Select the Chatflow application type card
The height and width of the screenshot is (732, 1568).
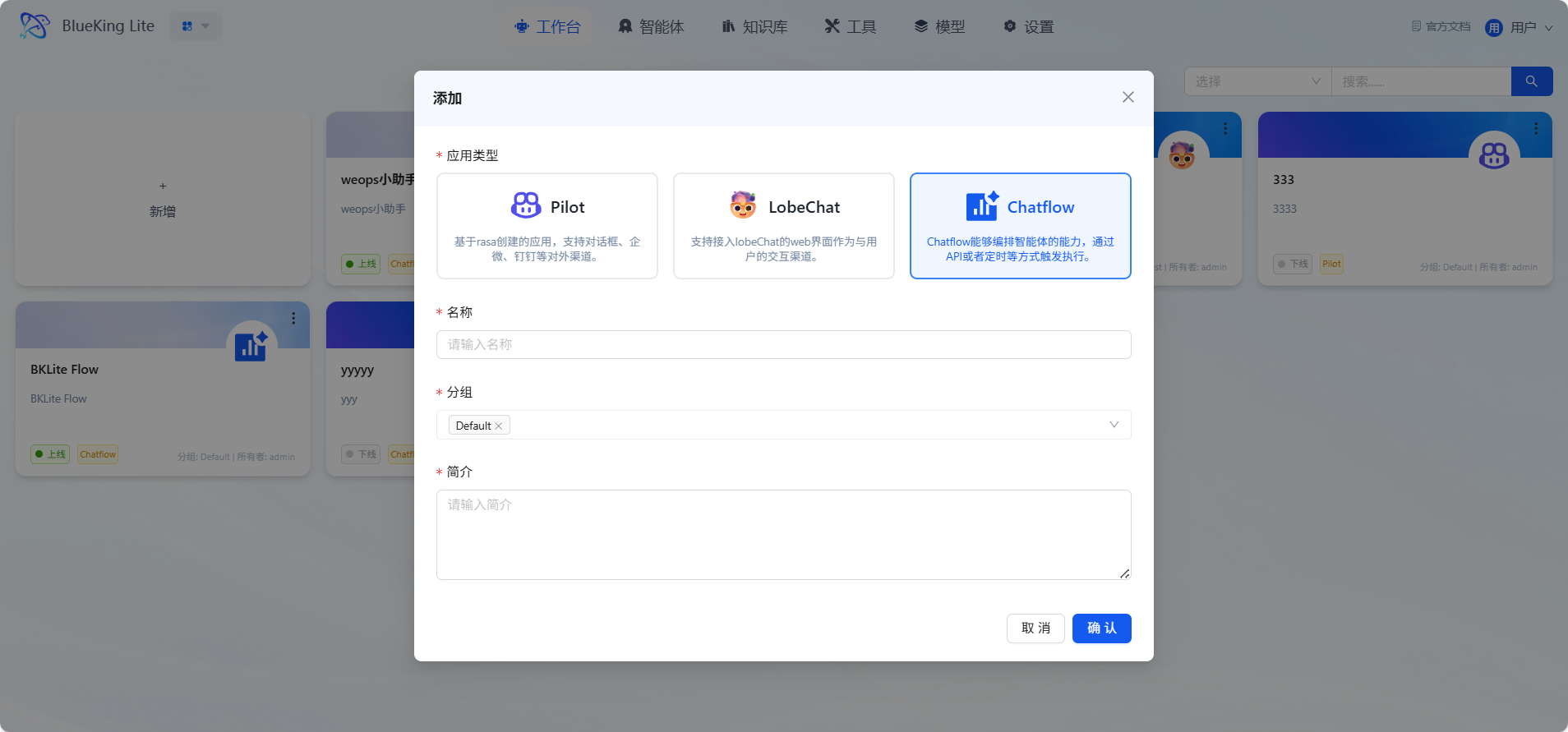pyautogui.click(x=1020, y=226)
